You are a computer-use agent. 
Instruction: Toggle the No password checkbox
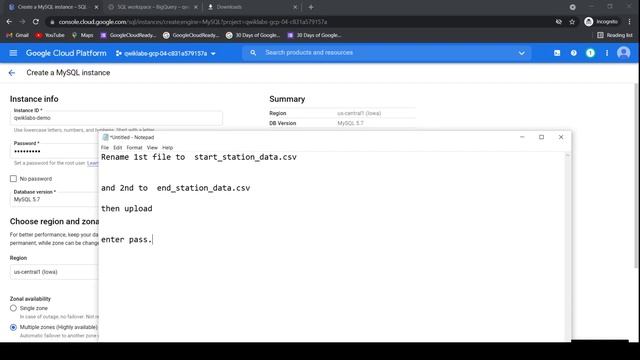pos(13,179)
